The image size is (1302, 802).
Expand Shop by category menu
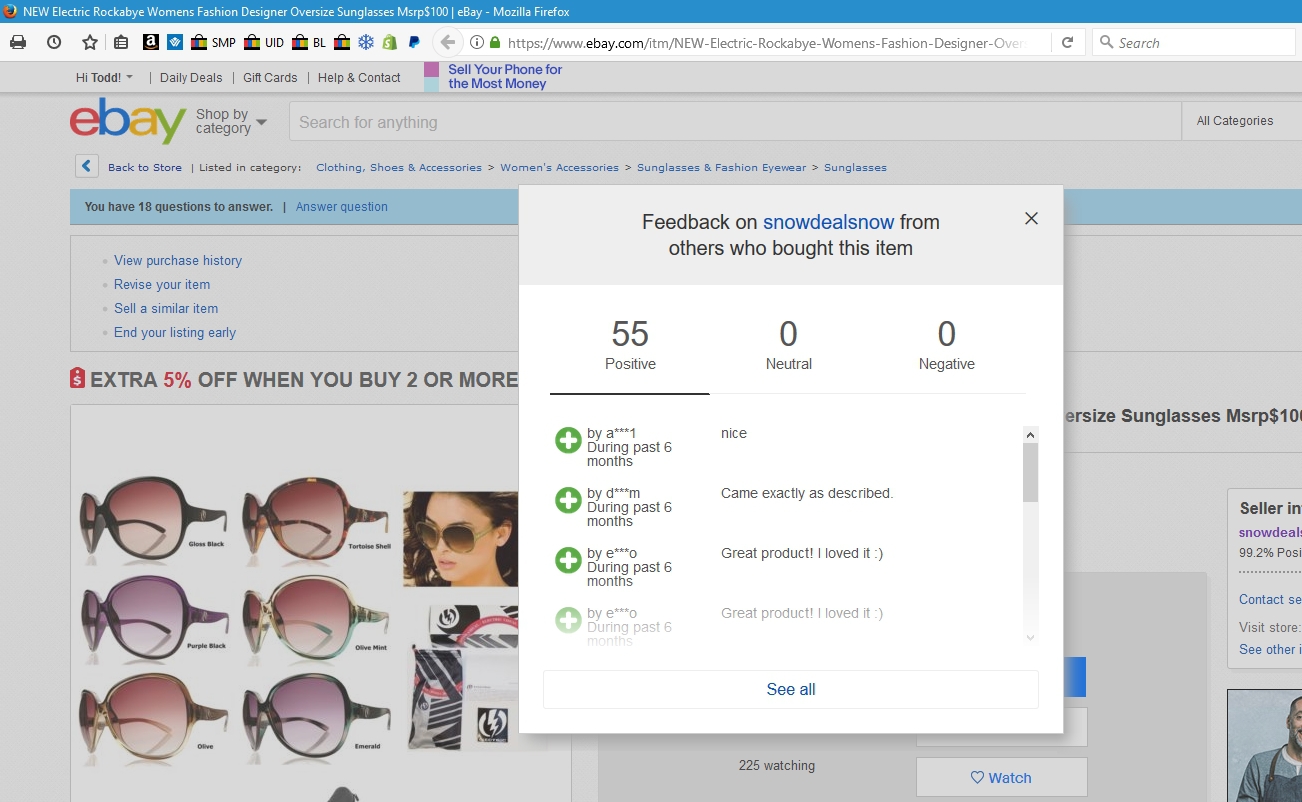click(x=231, y=121)
